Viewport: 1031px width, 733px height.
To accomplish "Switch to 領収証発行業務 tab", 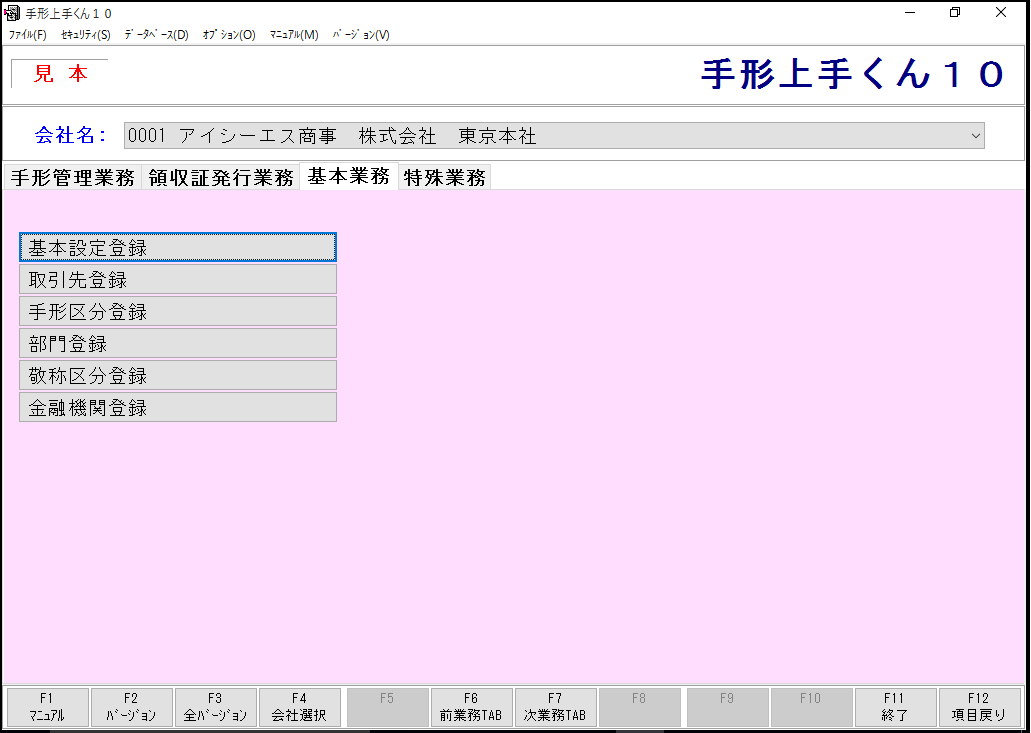I will point(221,177).
